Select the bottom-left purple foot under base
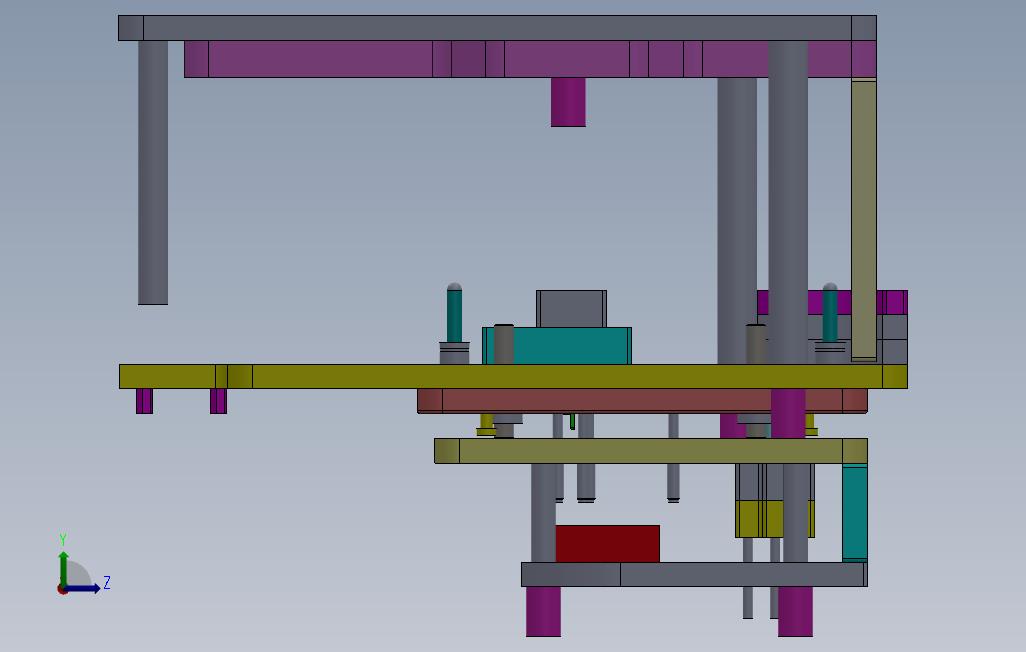Viewport: 1026px width, 652px height. 543,611
